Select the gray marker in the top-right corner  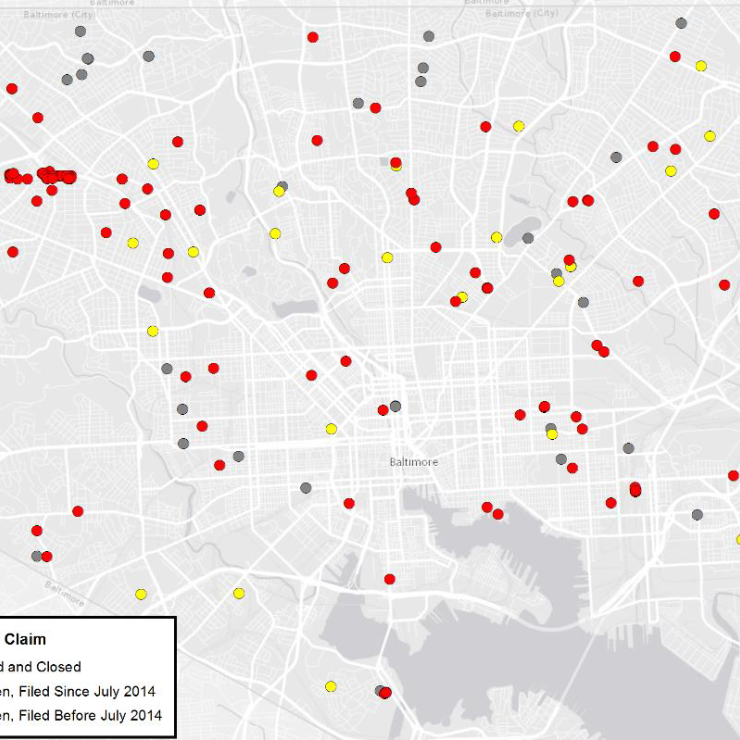point(681,23)
